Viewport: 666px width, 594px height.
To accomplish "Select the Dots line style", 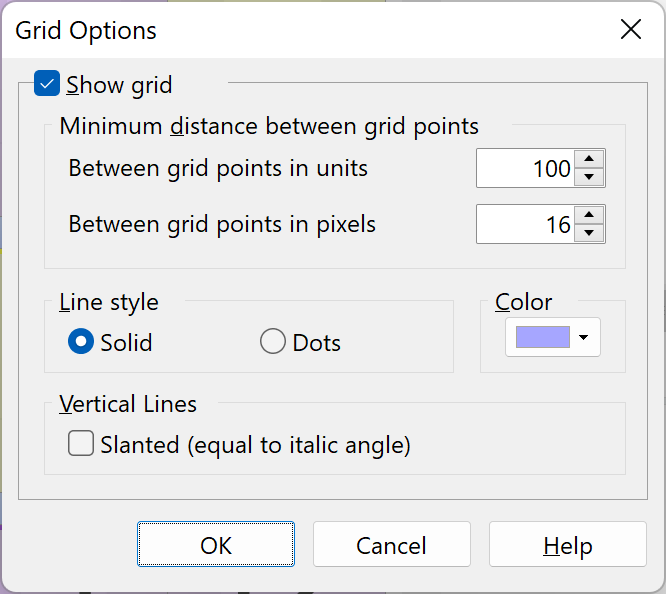I will (273, 341).
